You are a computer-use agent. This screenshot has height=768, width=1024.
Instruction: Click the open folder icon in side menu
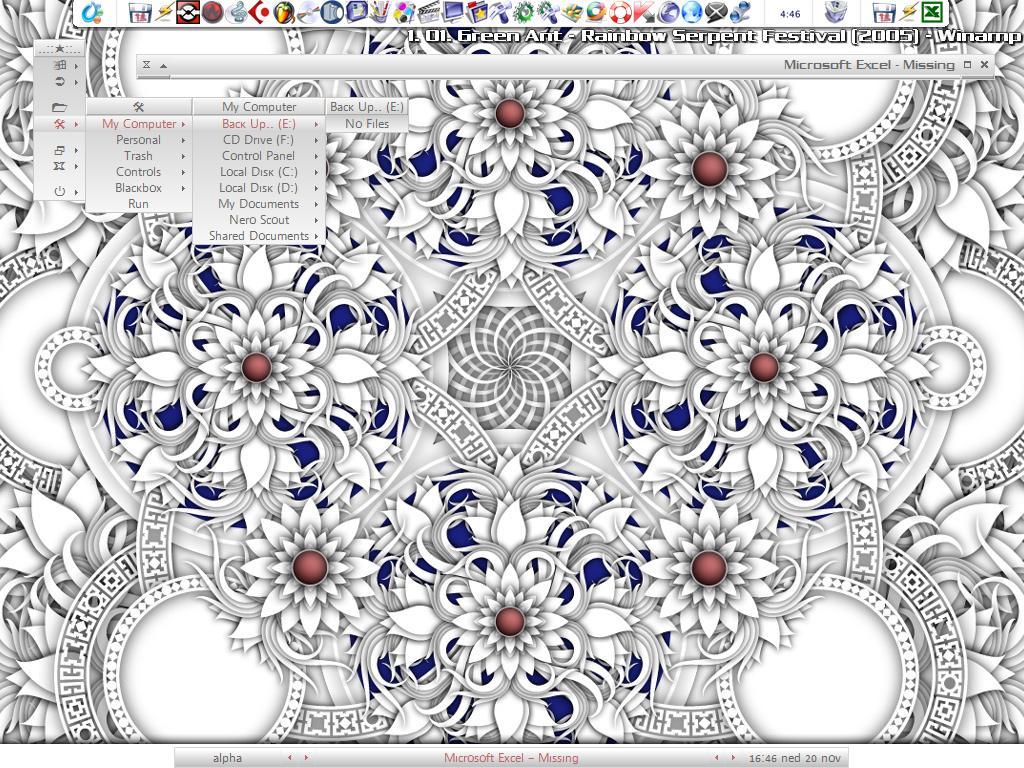(59, 107)
